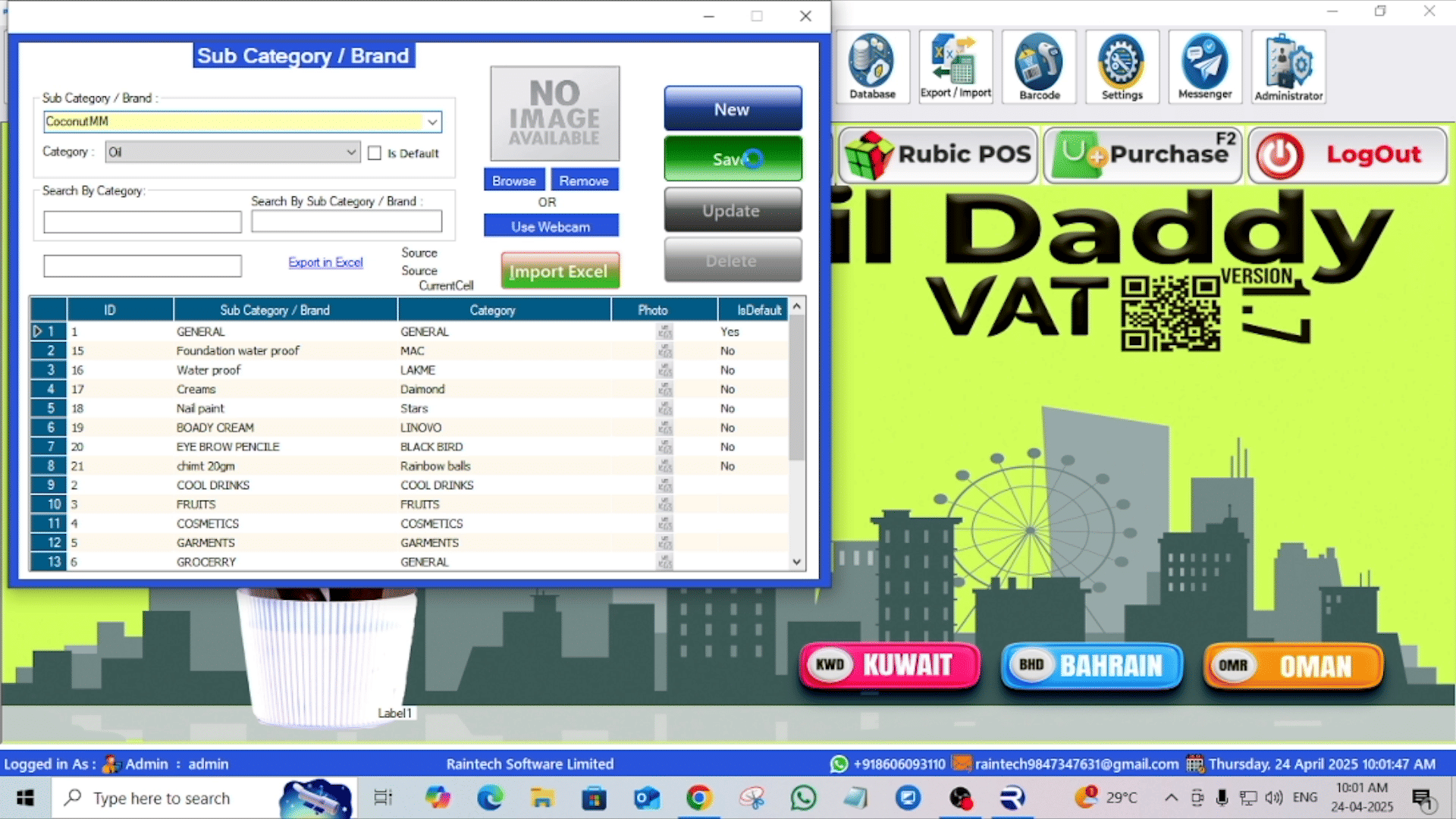
Task: Click row header number 12
Action: click(49, 543)
